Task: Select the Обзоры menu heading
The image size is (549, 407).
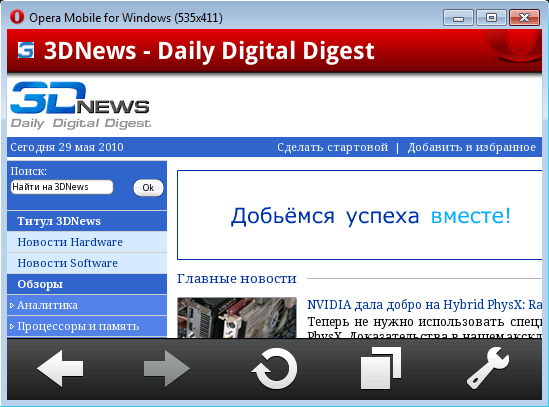Action: tap(87, 284)
